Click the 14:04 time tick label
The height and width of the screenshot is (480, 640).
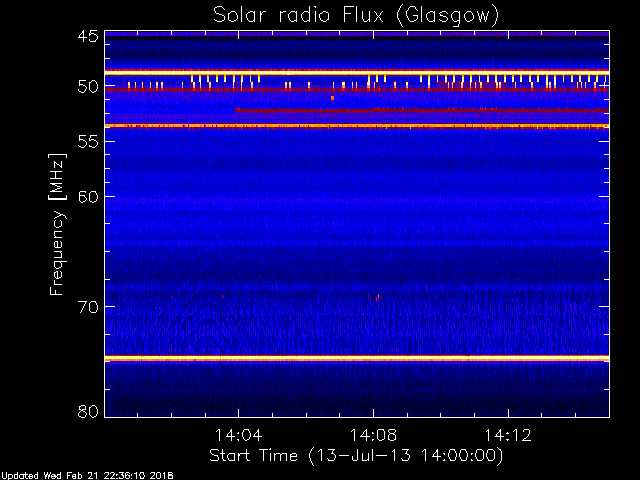(238, 435)
